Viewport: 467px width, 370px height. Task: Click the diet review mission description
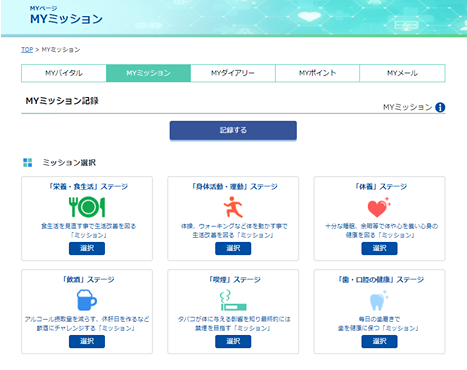88,231
